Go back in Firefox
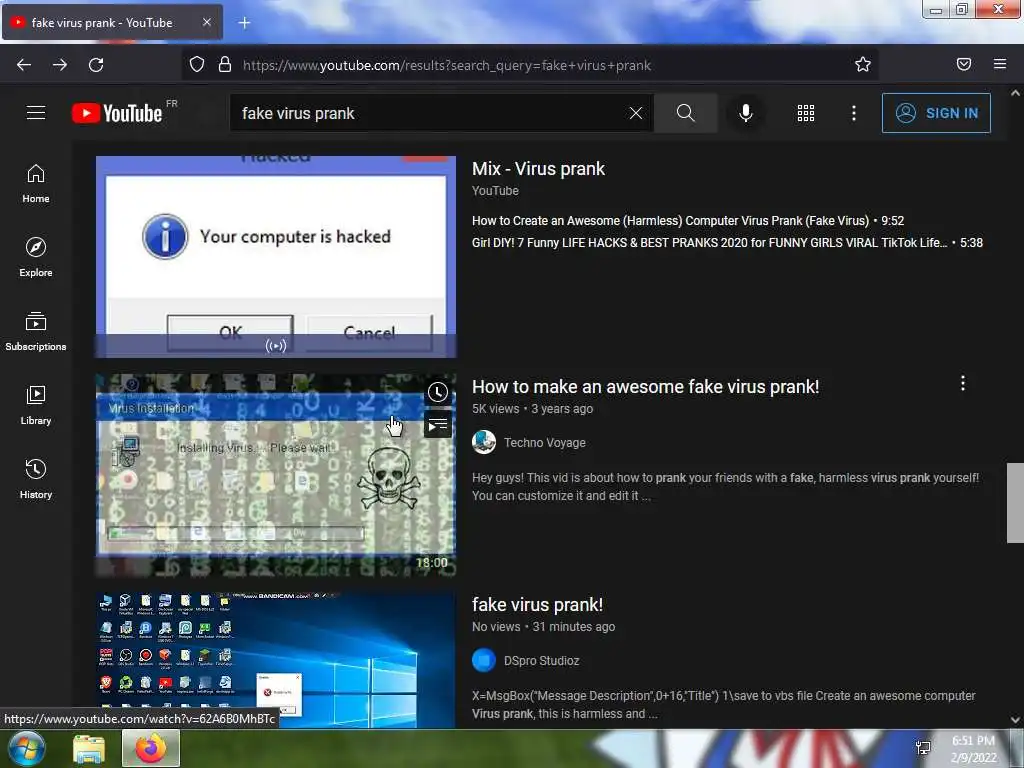This screenshot has width=1024, height=768. pyautogui.click(x=24, y=65)
